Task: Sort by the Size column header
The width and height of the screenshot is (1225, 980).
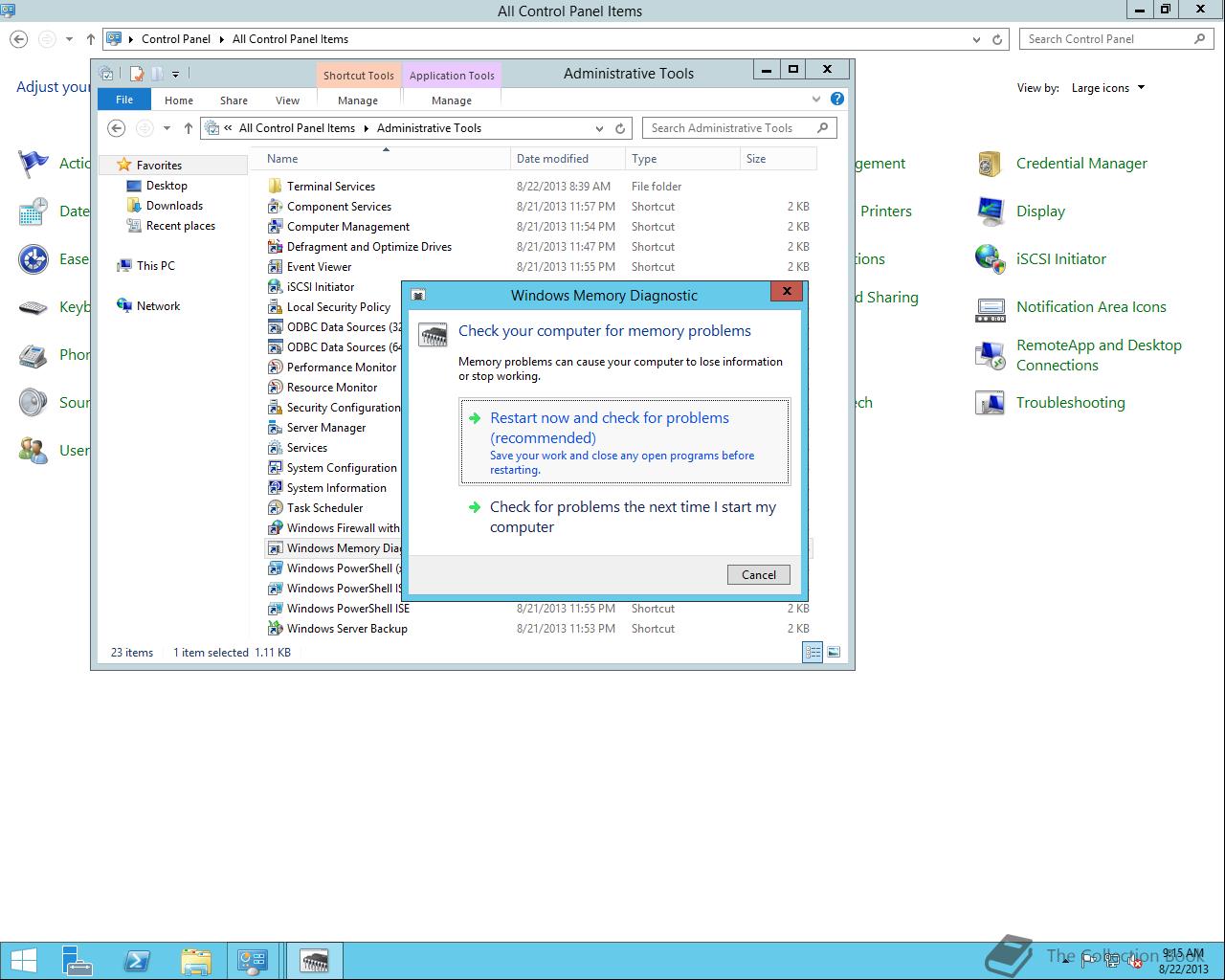Action: point(778,159)
